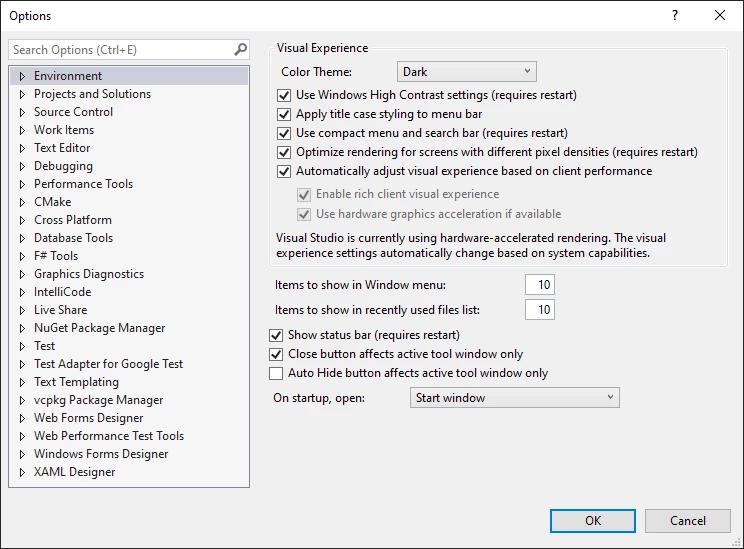
Task: Select the Live Share category
Action: [61, 310]
